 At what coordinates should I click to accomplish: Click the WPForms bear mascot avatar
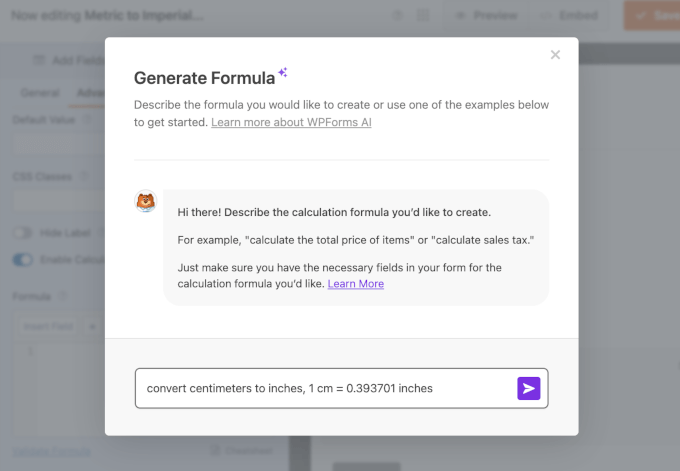(146, 203)
